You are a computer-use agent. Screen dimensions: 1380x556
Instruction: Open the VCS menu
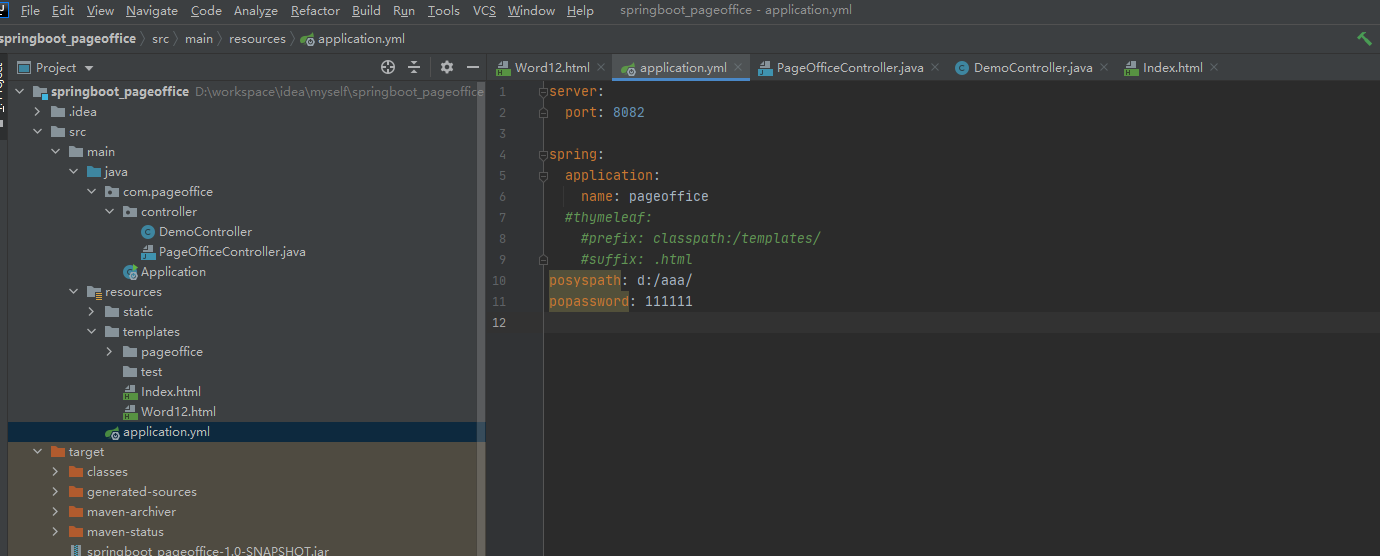pyautogui.click(x=484, y=11)
